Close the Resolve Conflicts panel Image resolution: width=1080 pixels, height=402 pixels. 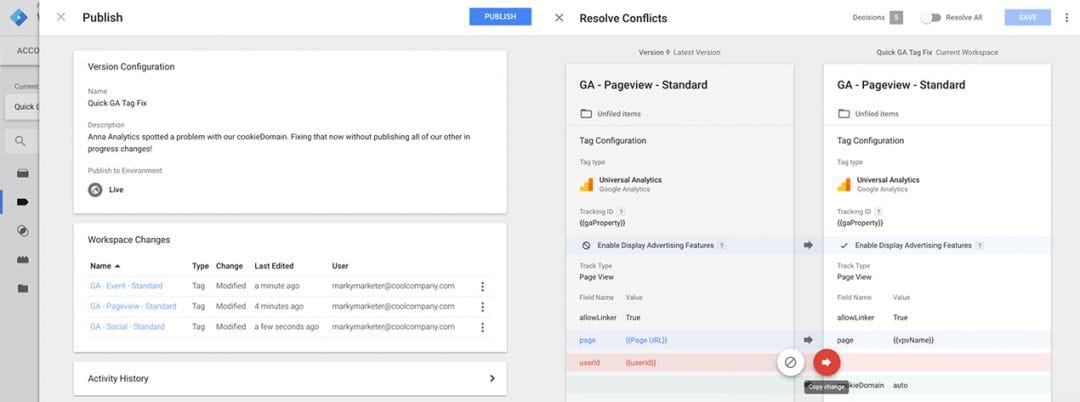[559, 18]
